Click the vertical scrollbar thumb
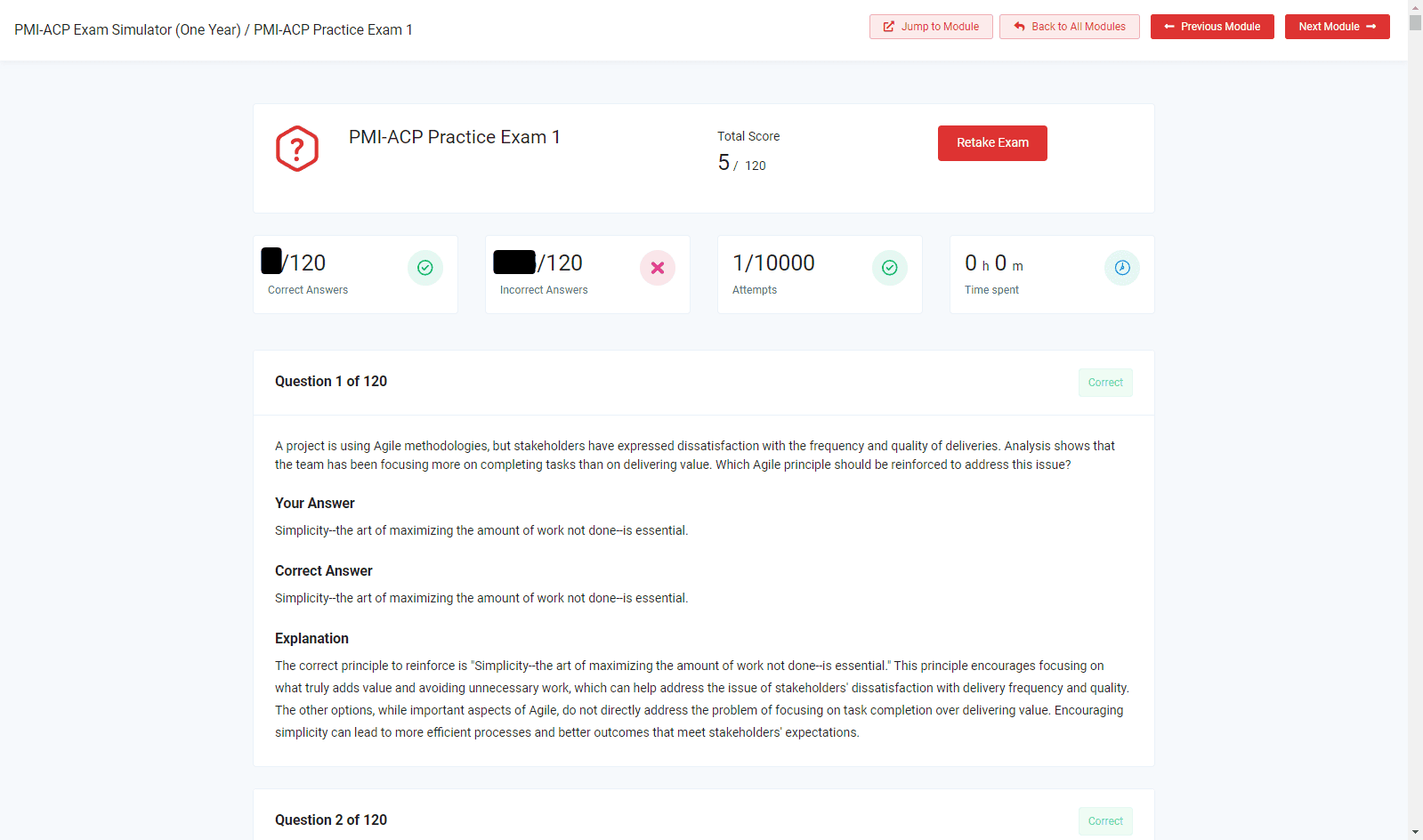This screenshot has height=840, width=1423. 1415,22
